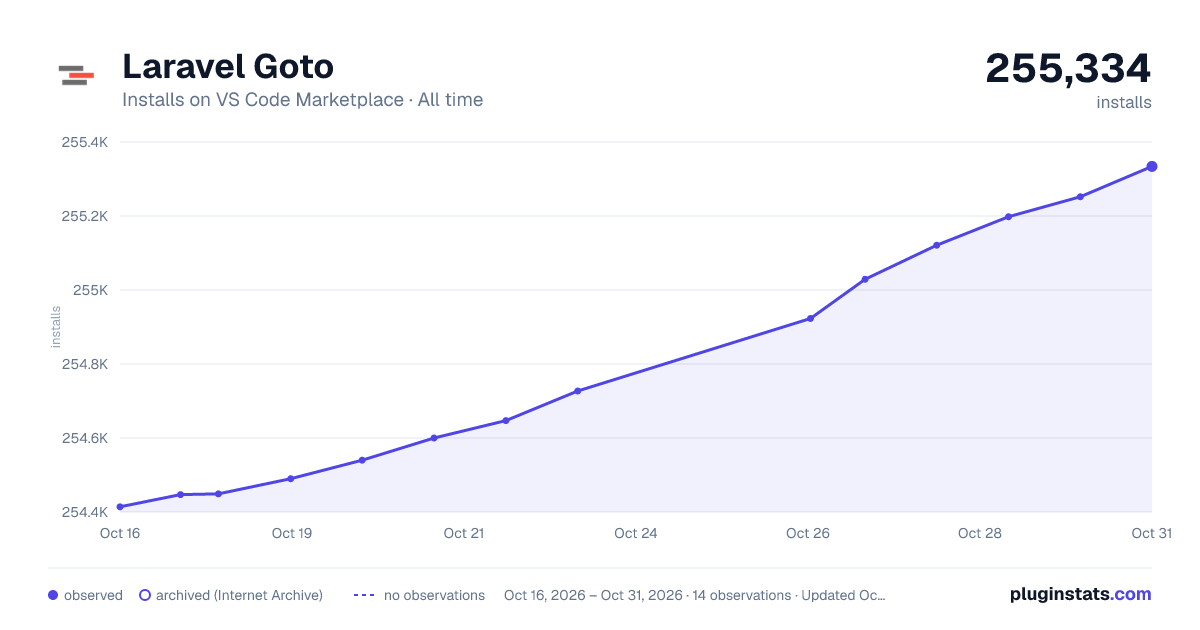Click the Oct 21 x-axis label
Screen dimensions: 1200x630
click(x=464, y=533)
